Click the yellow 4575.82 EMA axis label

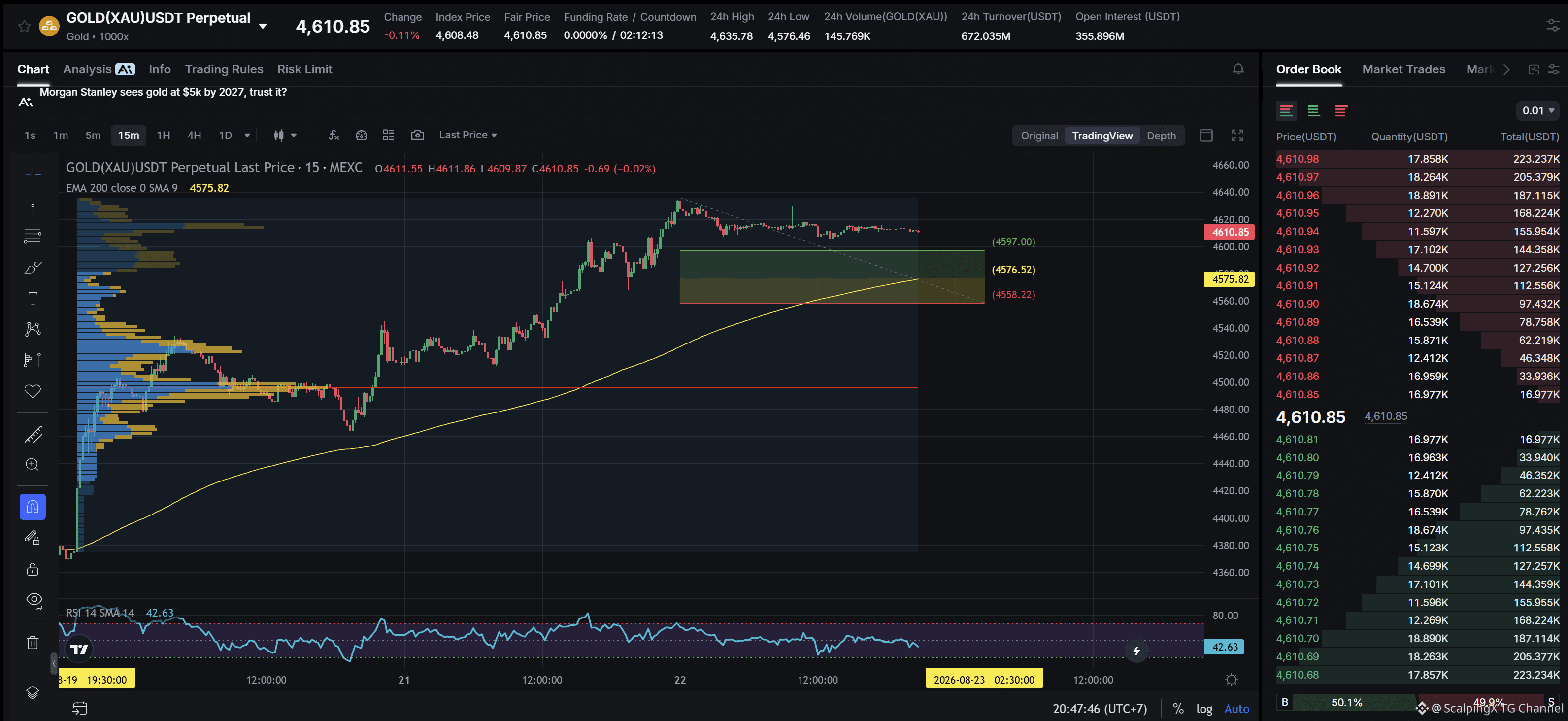pos(1229,279)
